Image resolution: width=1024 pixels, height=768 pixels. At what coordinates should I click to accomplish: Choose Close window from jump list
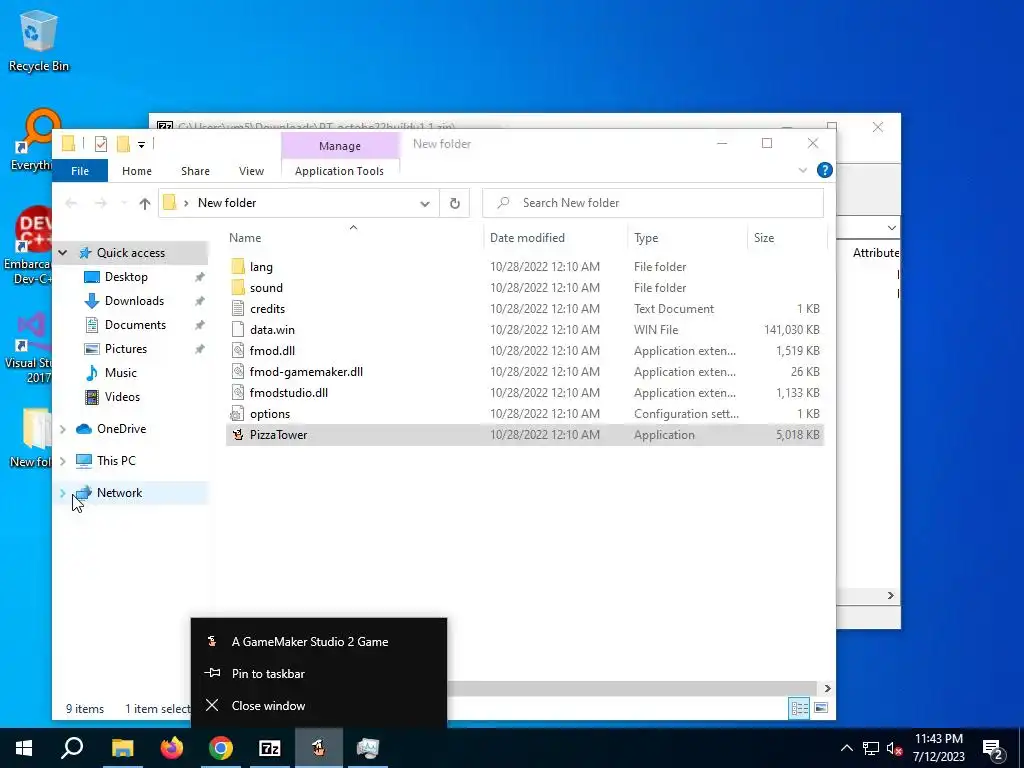pos(319,706)
